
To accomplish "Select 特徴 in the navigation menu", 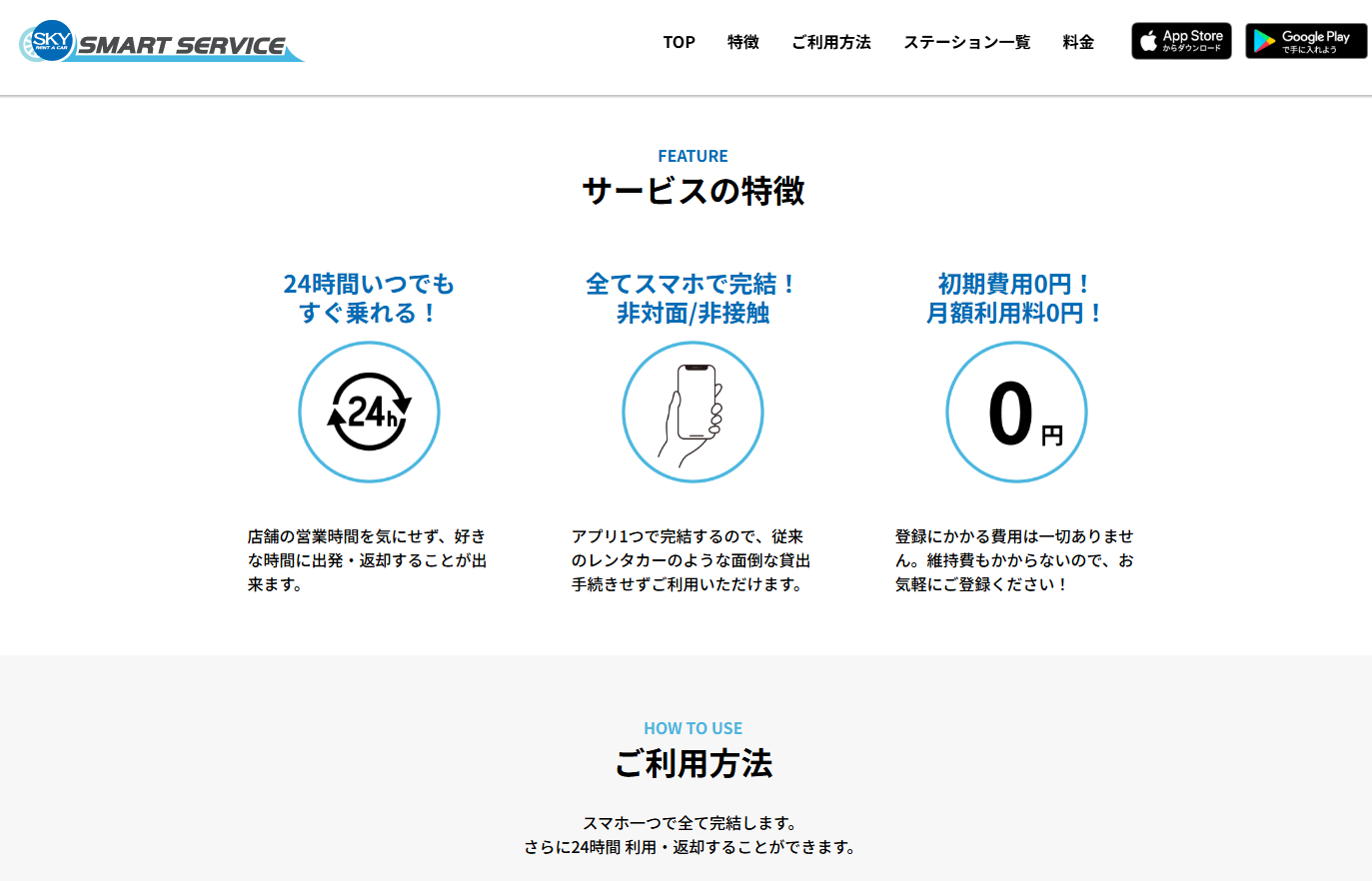I will [x=742, y=42].
